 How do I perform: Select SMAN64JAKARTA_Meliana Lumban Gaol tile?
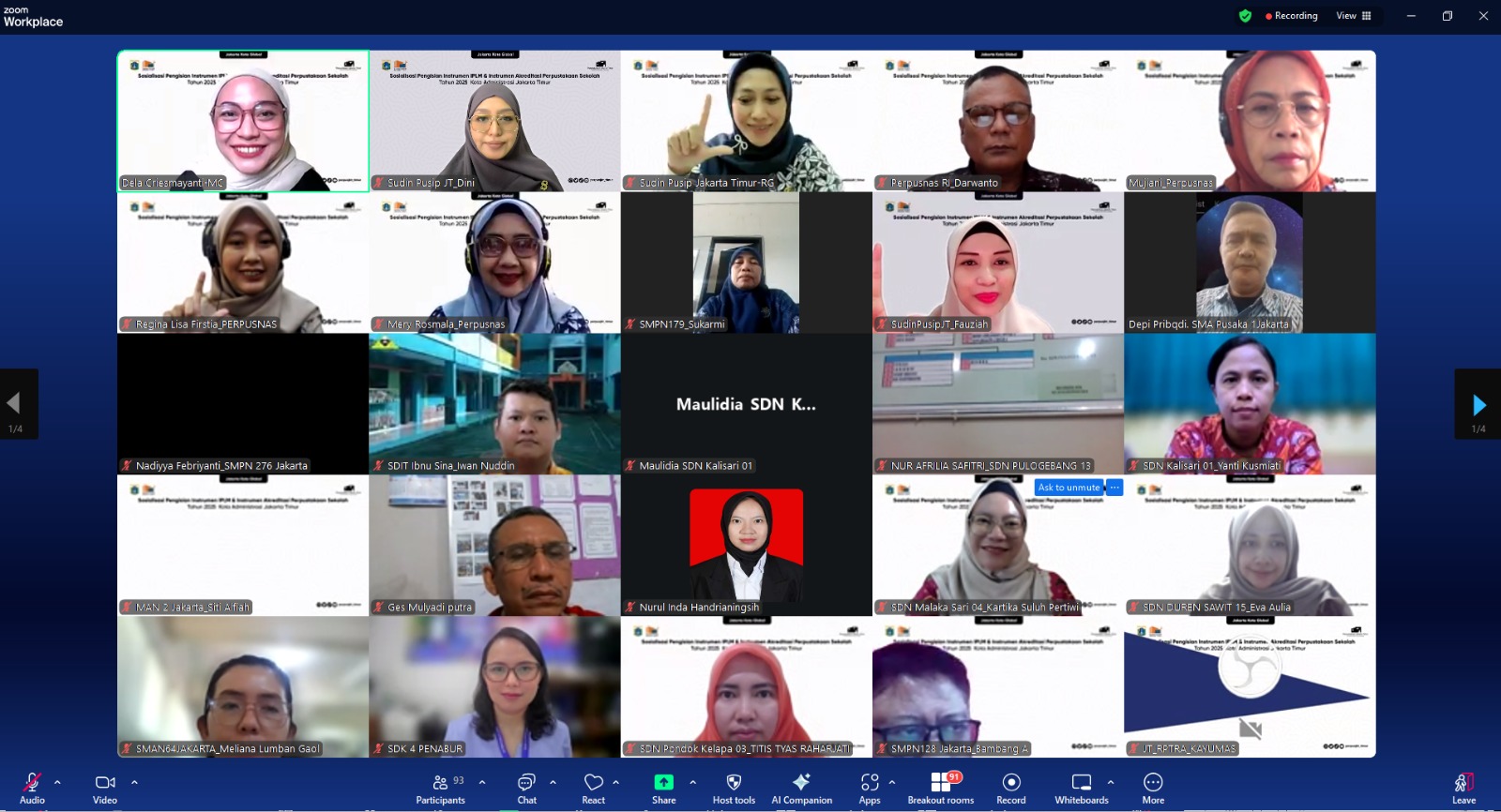tap(243, 687)
